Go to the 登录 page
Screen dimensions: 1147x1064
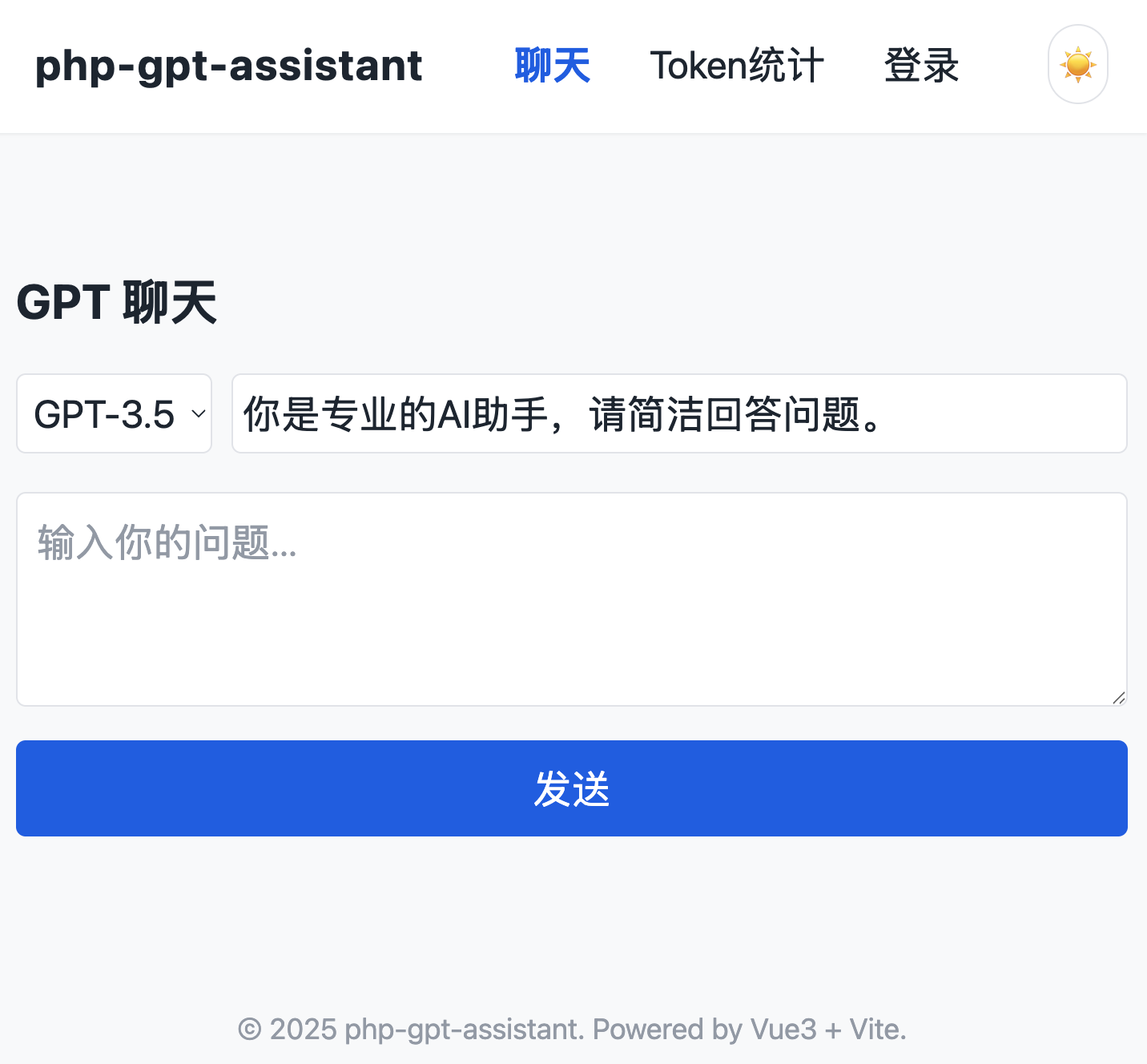(x=921, y=66)
